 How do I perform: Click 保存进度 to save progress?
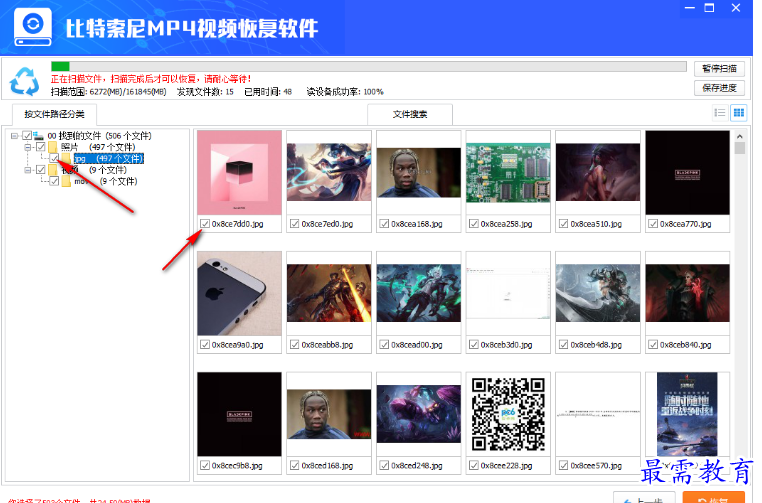point(719,88)
